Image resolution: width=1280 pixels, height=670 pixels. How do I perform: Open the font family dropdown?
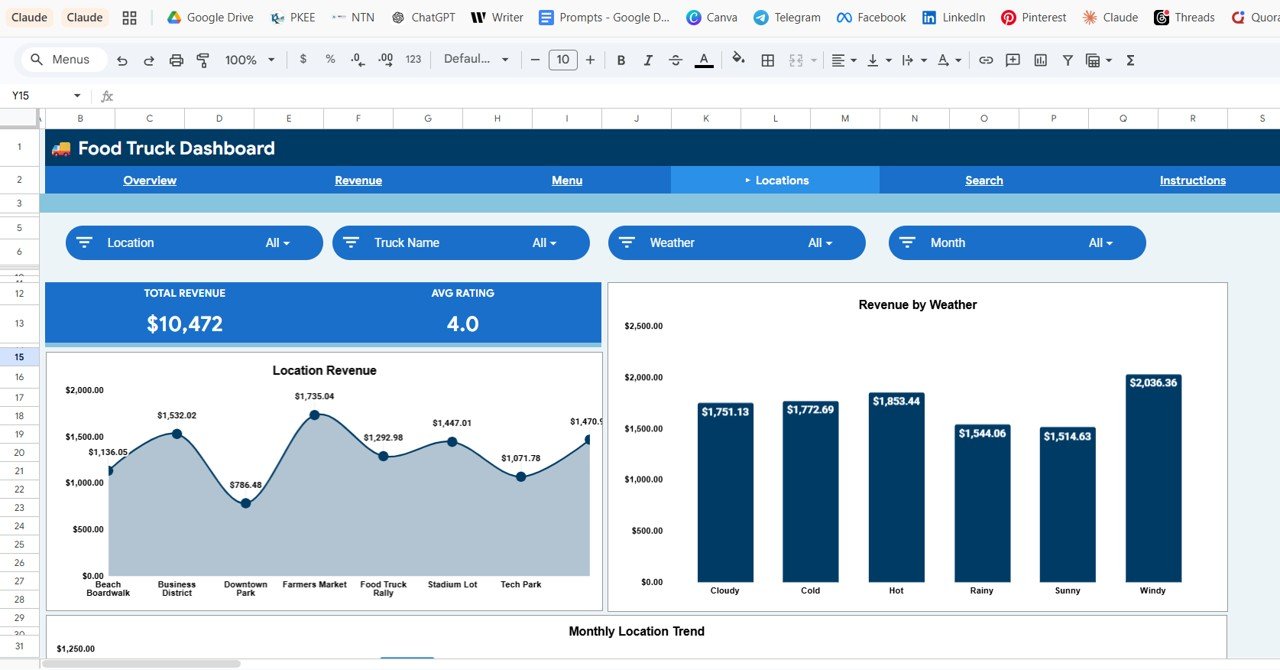tap(477, 60)
